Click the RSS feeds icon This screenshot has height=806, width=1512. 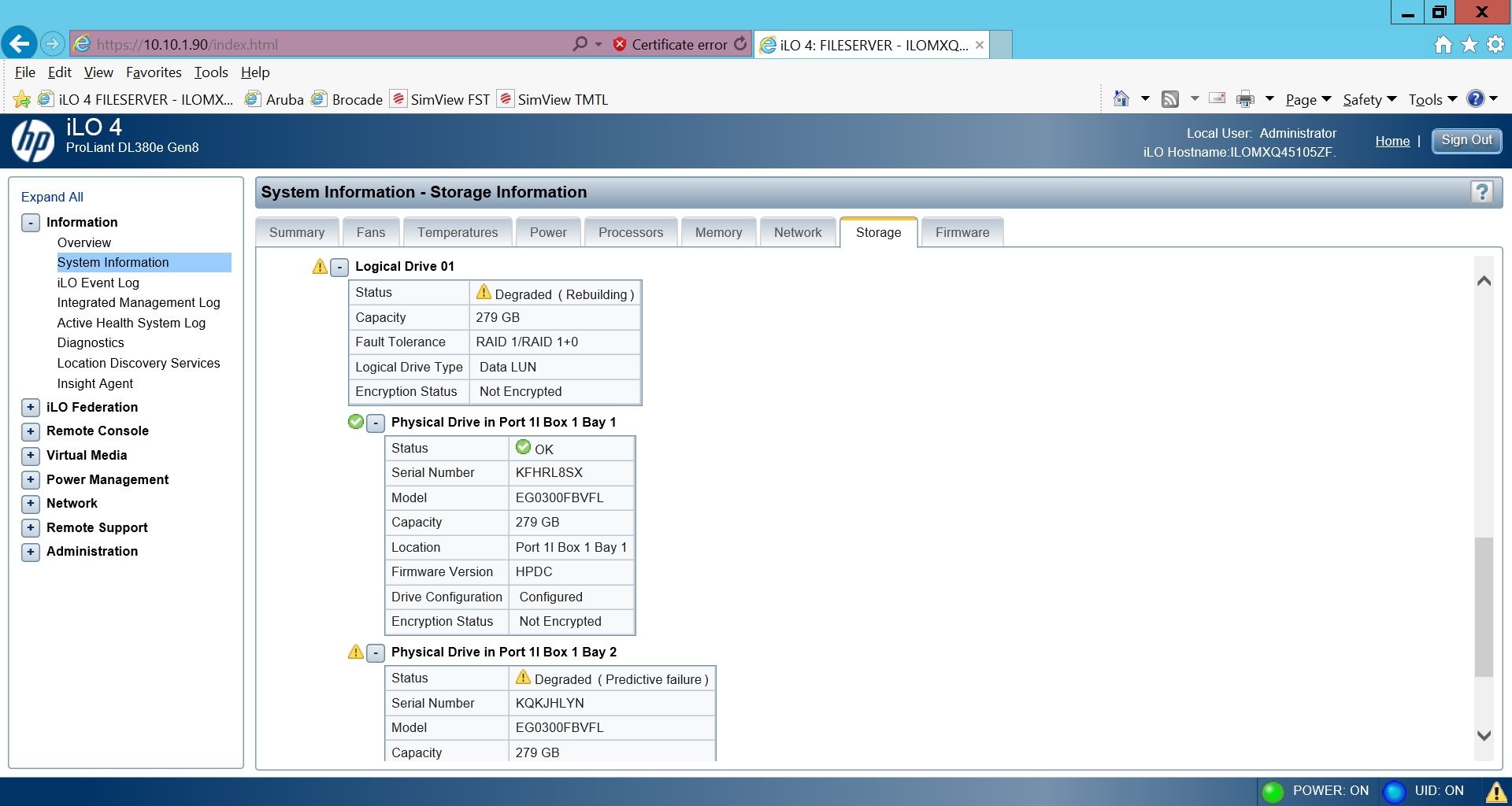pyautogui.click(x=1170, y=99)
